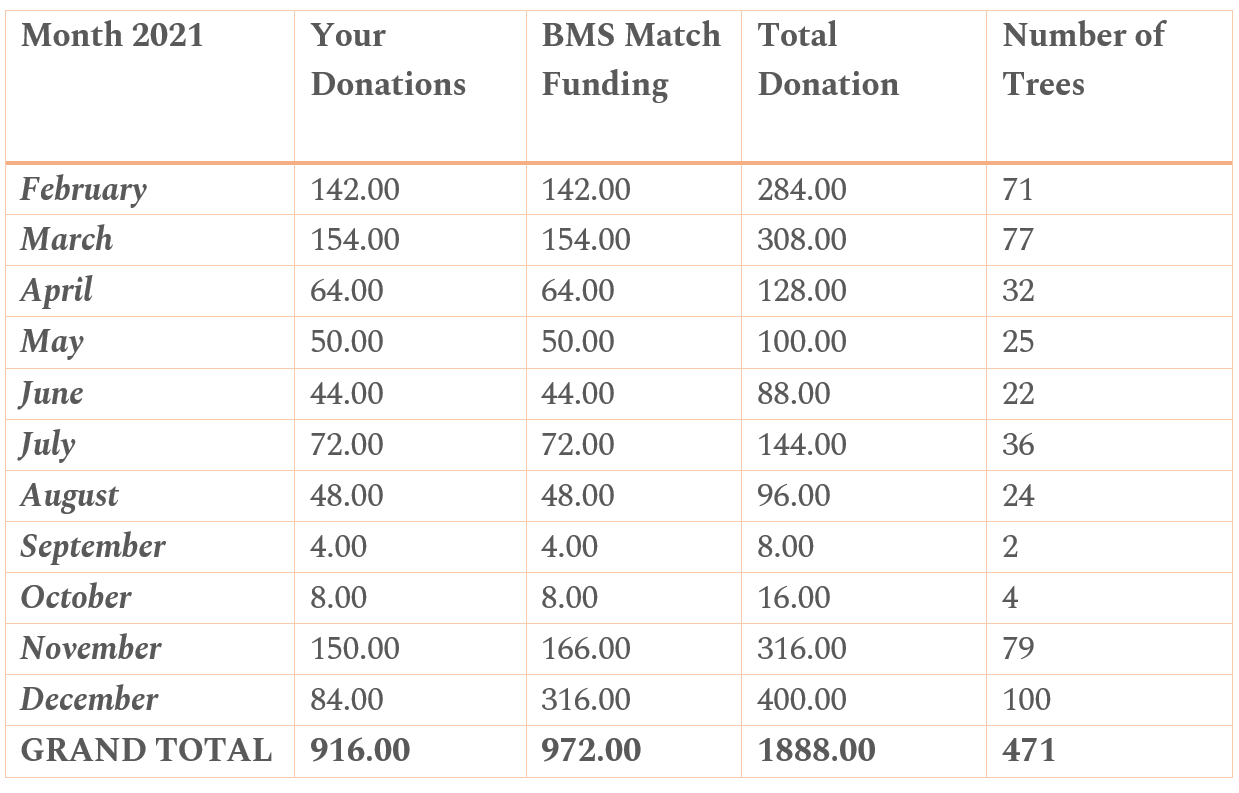Select the Month 2021 header cell
The height and width of the screenshot is (793, 1239).
(150, 86)
